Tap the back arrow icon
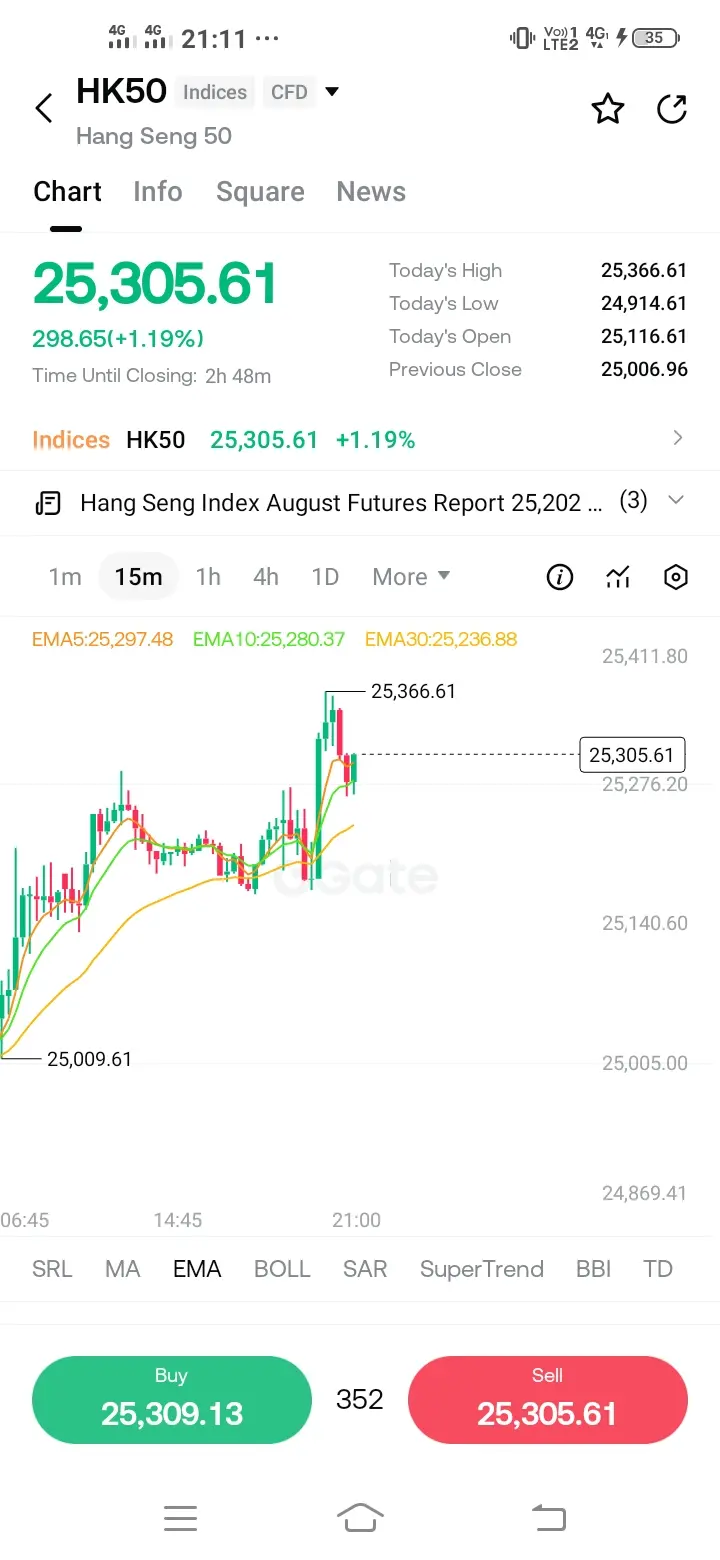This screenshot has height=1560, width=720. click(x=43, y=108)
